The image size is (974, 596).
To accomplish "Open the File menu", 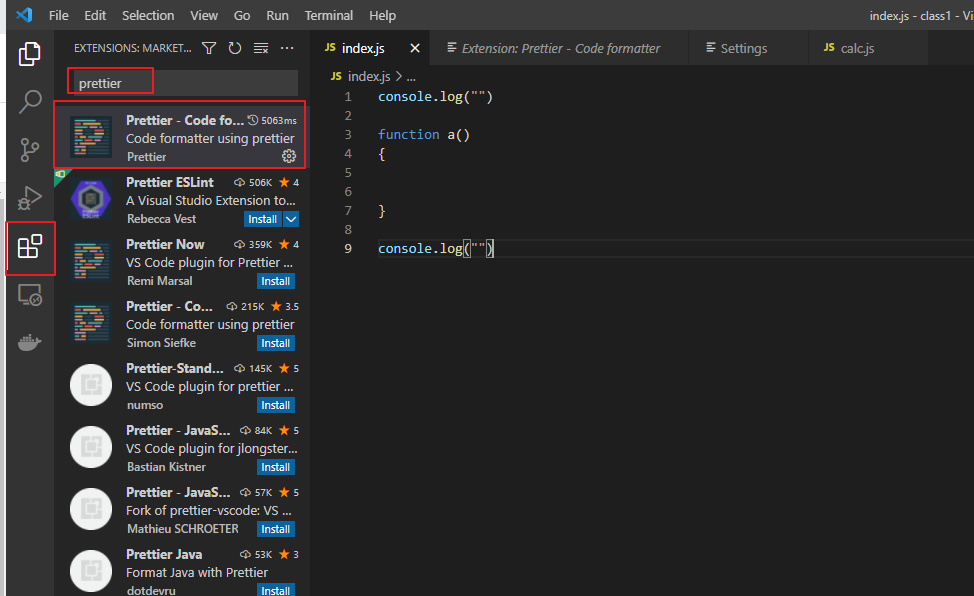I will [x=58, y=15].
